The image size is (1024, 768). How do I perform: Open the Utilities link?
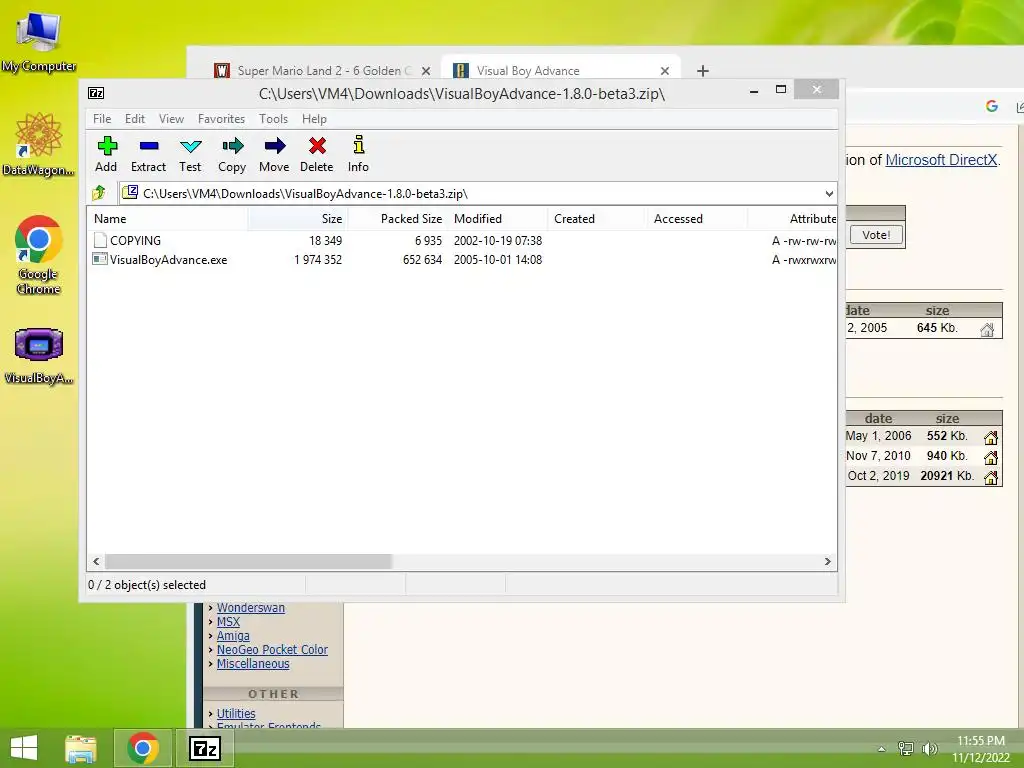click(x=236, y=714)
